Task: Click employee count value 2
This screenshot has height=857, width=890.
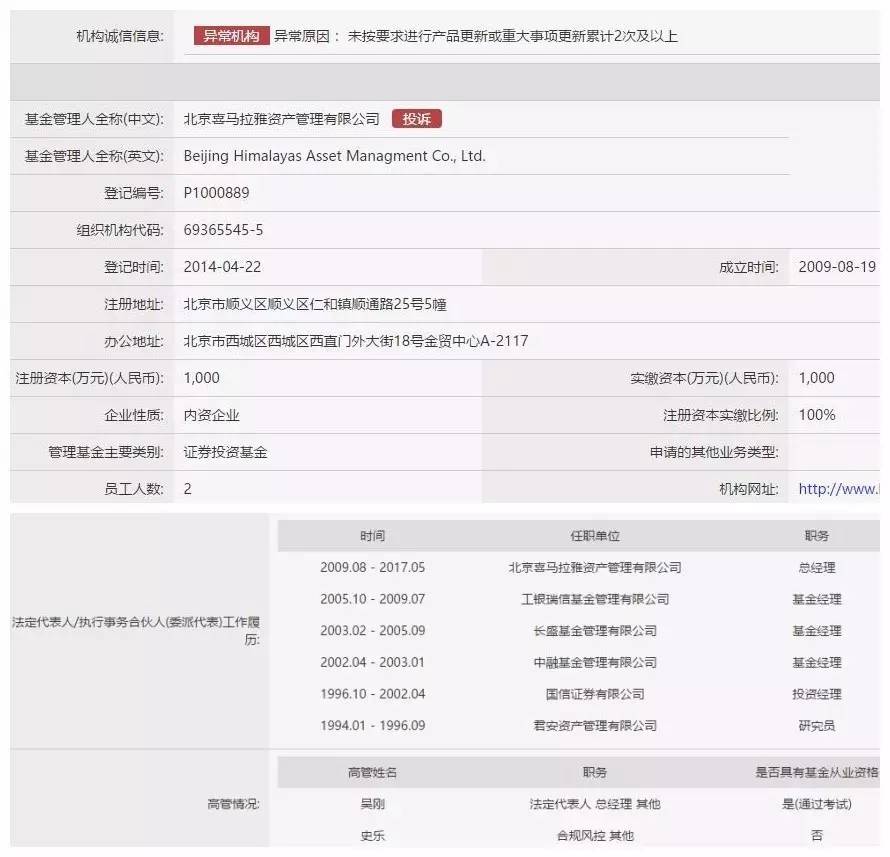Action: coord(187,489)
